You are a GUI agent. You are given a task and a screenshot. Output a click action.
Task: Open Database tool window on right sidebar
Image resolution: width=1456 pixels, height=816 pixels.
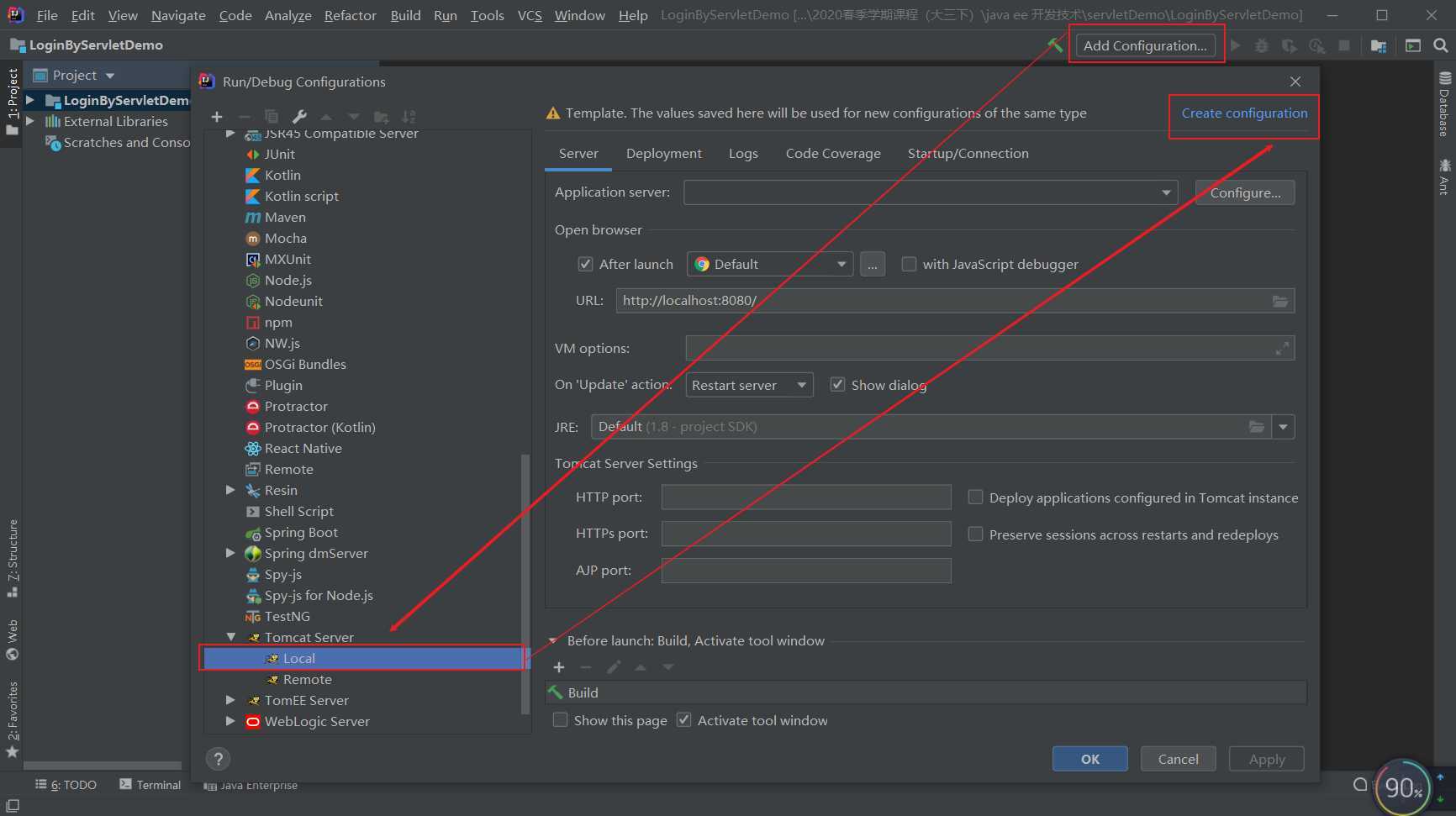pyautogui.click(x=1443, y=104)
